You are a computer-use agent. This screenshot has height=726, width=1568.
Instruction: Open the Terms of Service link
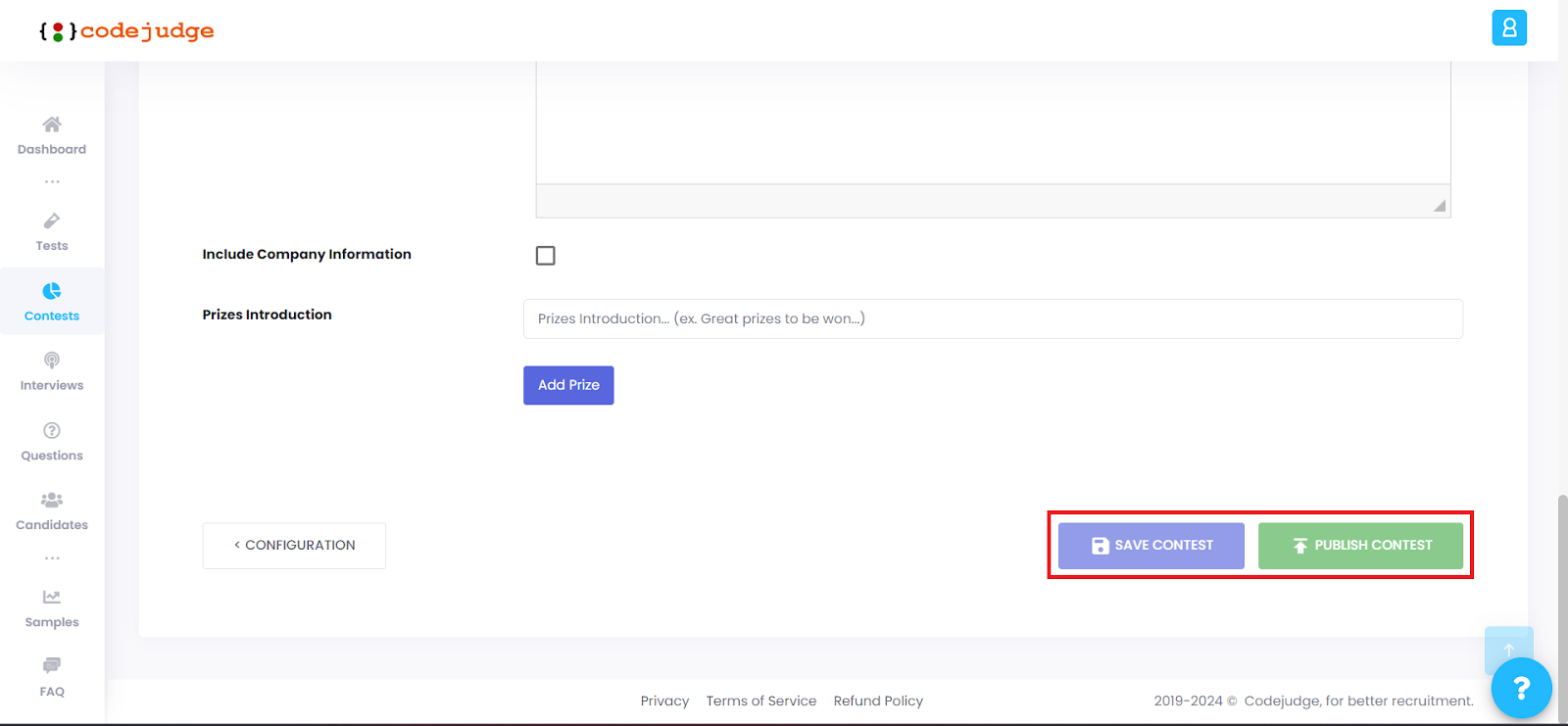pos(761,701)
